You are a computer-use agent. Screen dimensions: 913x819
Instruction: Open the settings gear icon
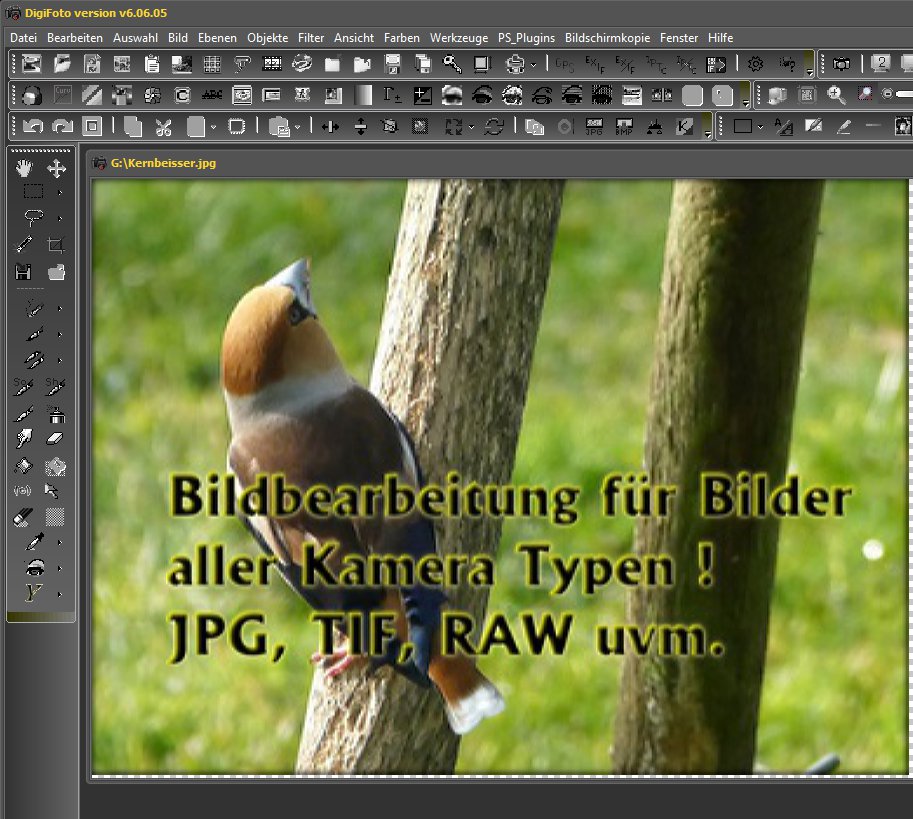click(756, 64)
